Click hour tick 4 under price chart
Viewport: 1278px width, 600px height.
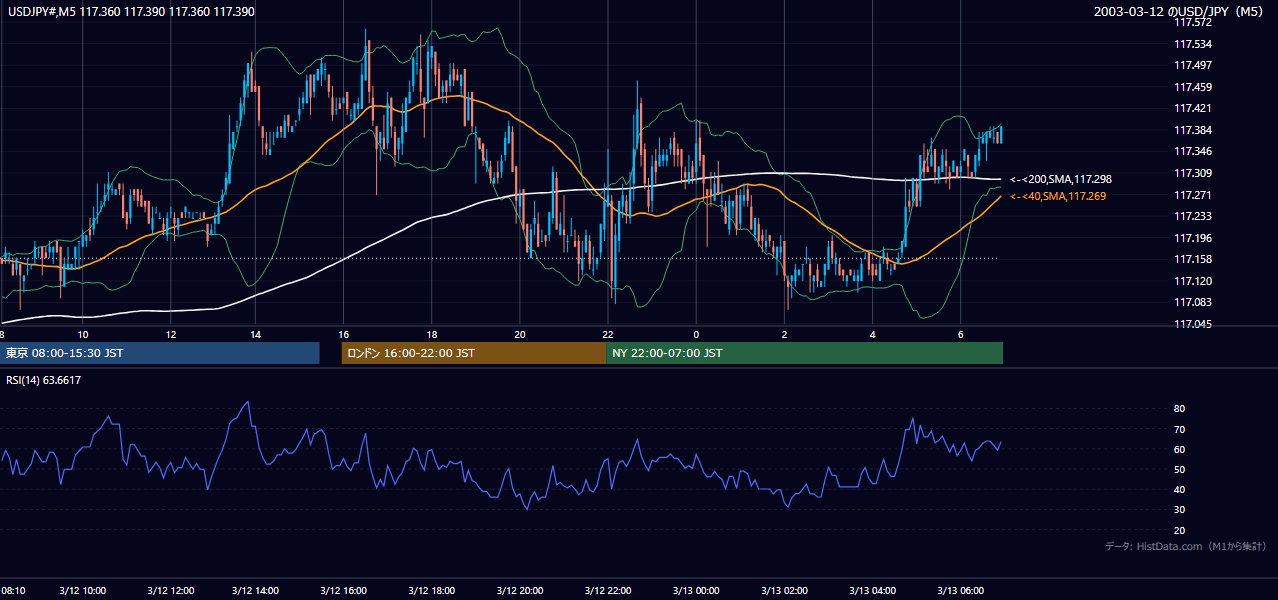tap(872, 334)
